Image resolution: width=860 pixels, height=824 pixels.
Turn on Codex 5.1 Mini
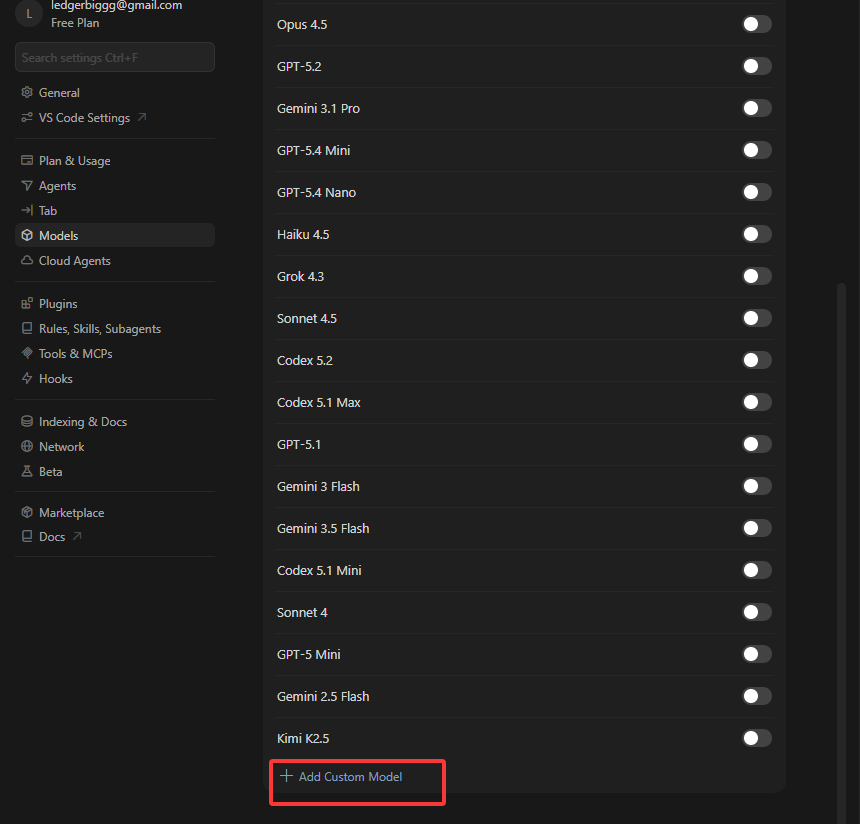click(x=757, y=570)
